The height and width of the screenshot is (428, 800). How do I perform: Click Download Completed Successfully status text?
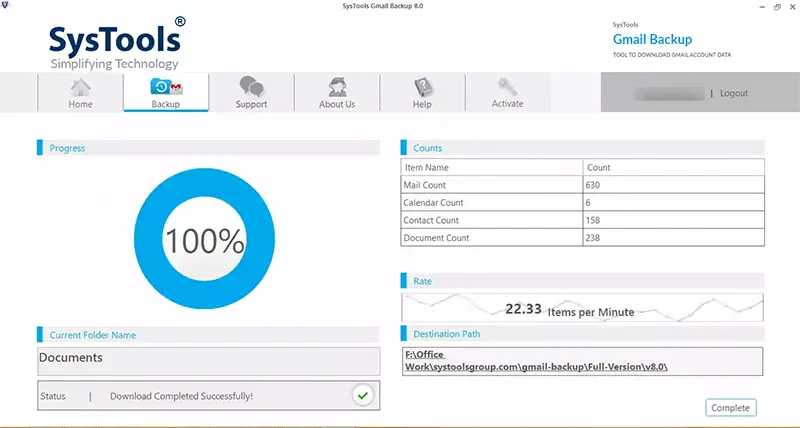(x=182, y=396)
